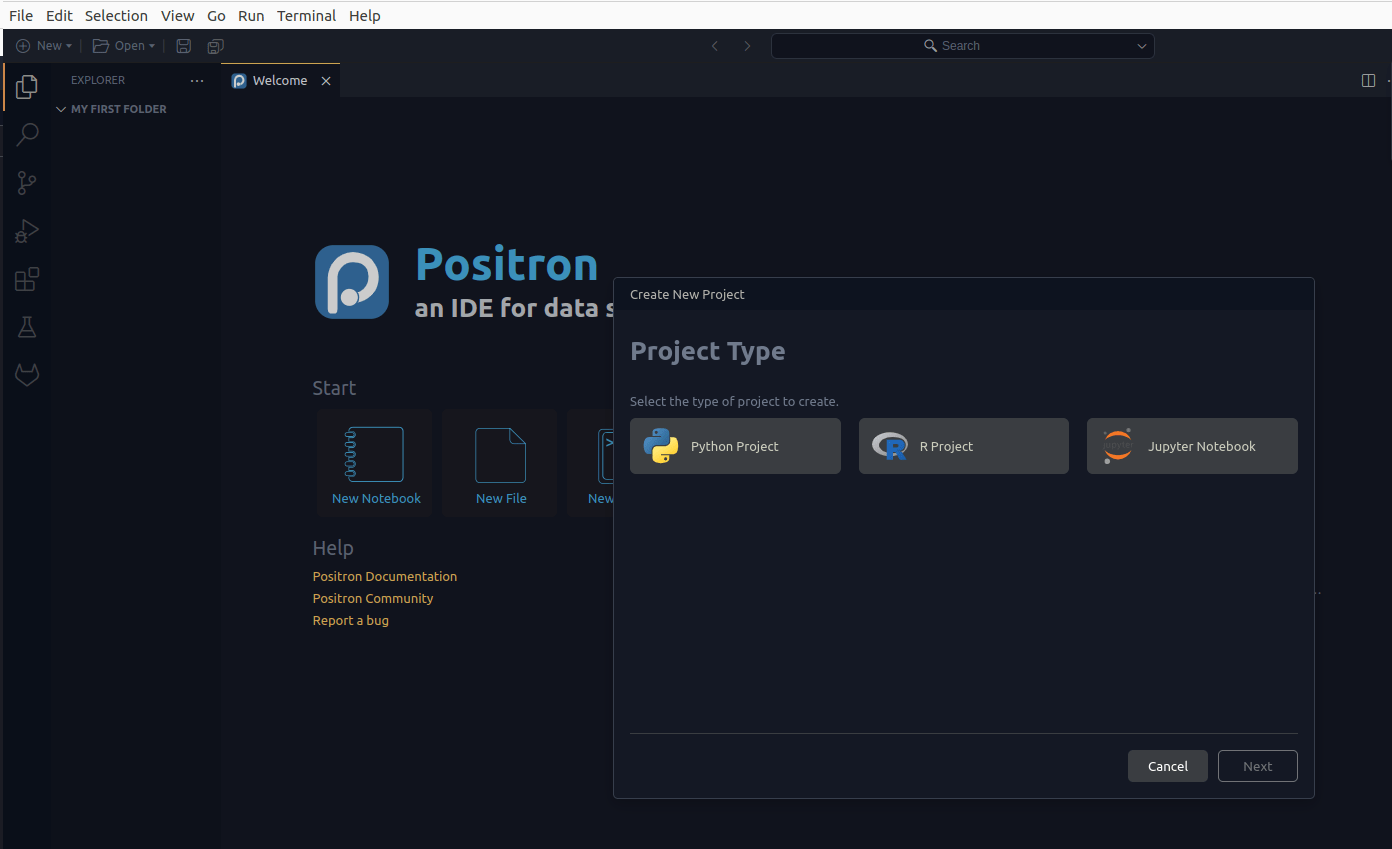Open the Positron Documentation link
Screen dimensions: 1392x849
384,576
